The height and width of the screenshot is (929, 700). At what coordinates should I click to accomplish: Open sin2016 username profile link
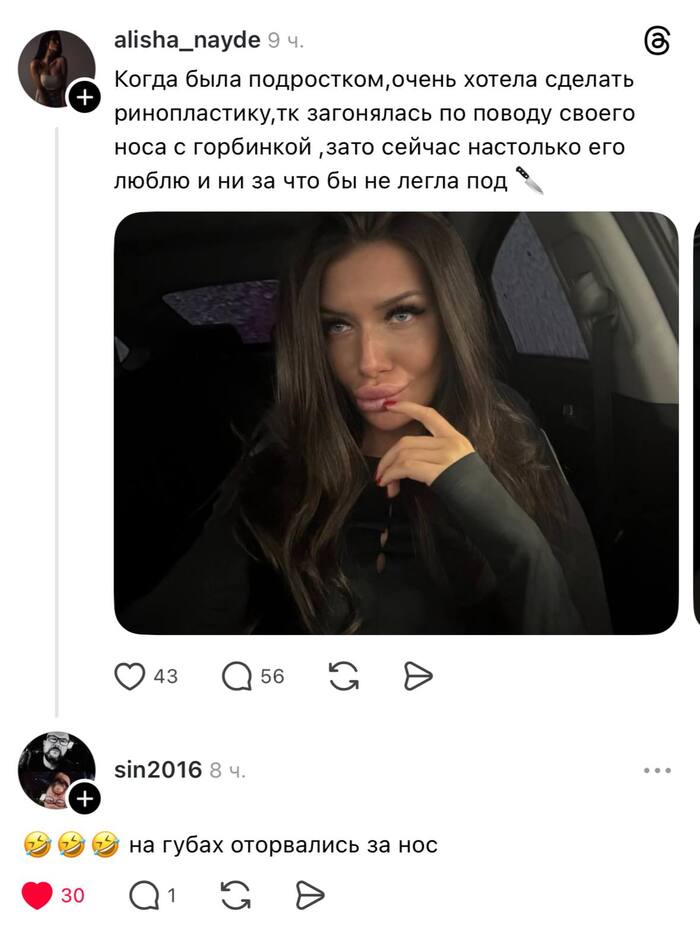158,770
